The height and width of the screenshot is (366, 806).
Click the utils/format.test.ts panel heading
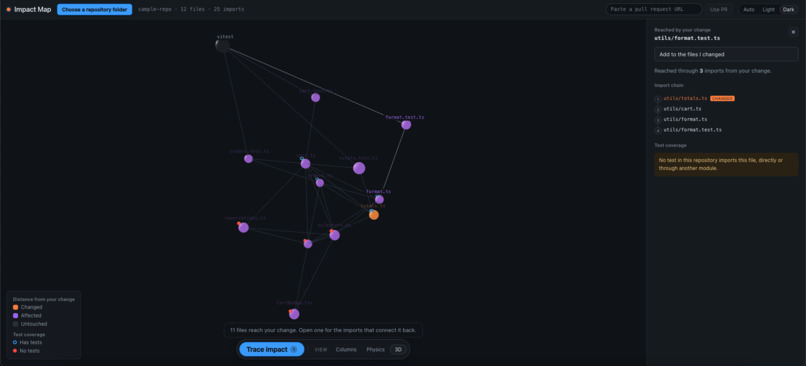pos(687,38)
